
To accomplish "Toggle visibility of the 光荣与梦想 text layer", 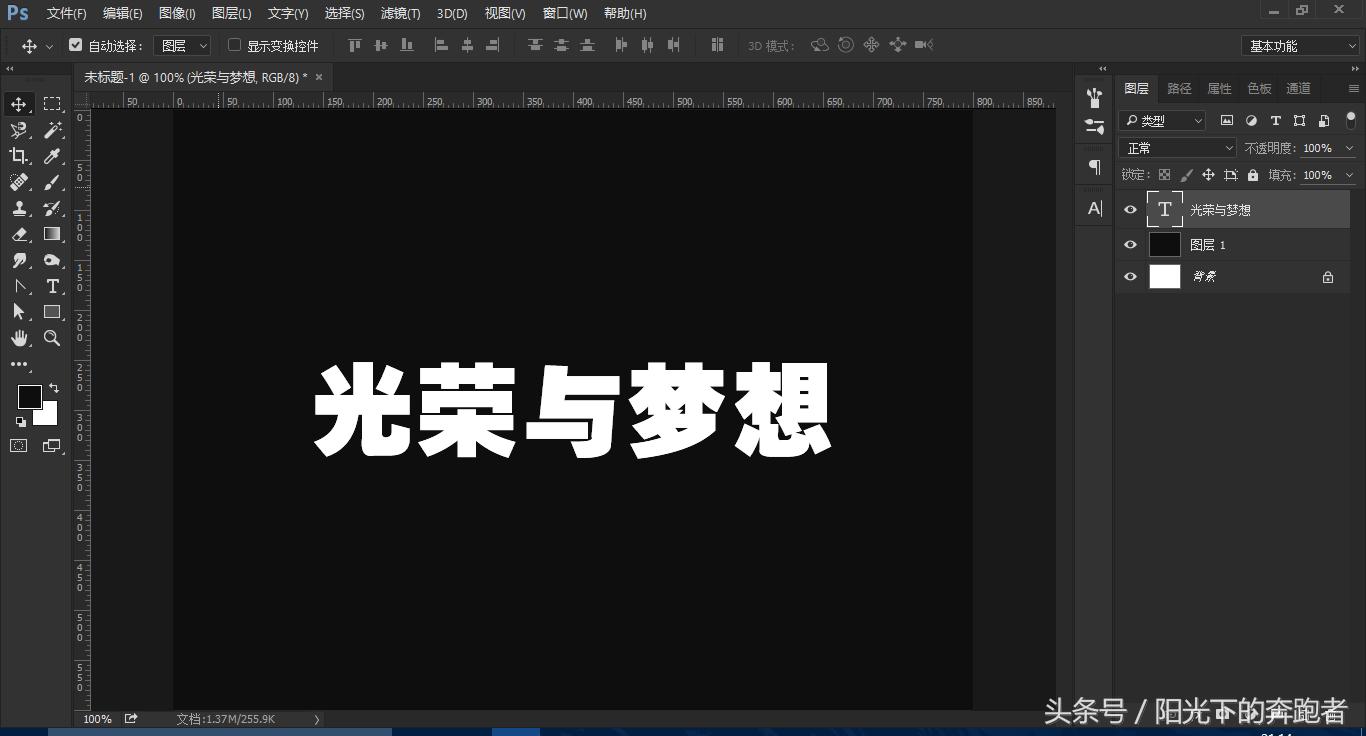I will [1130, 209].
